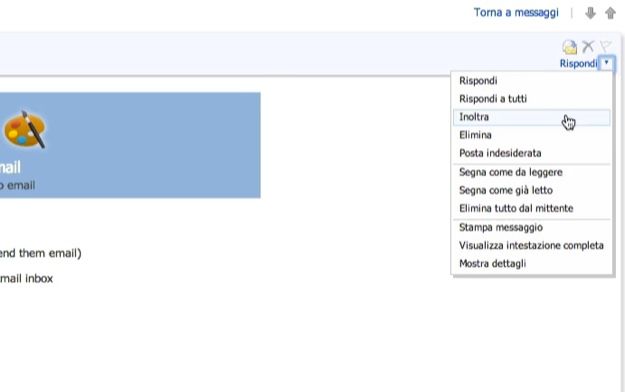Click the delete X icon in toolbar
The width and height of the screenshot is (625, 392).
588,47
